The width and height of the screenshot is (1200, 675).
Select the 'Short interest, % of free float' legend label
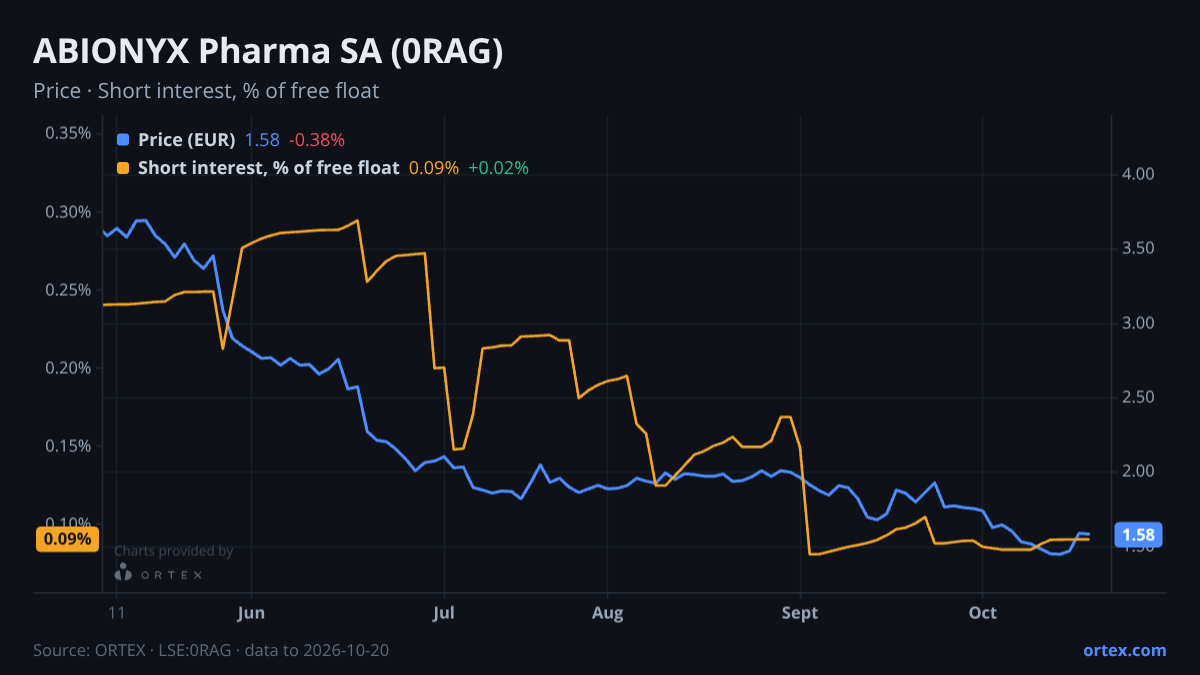[268, 168]
